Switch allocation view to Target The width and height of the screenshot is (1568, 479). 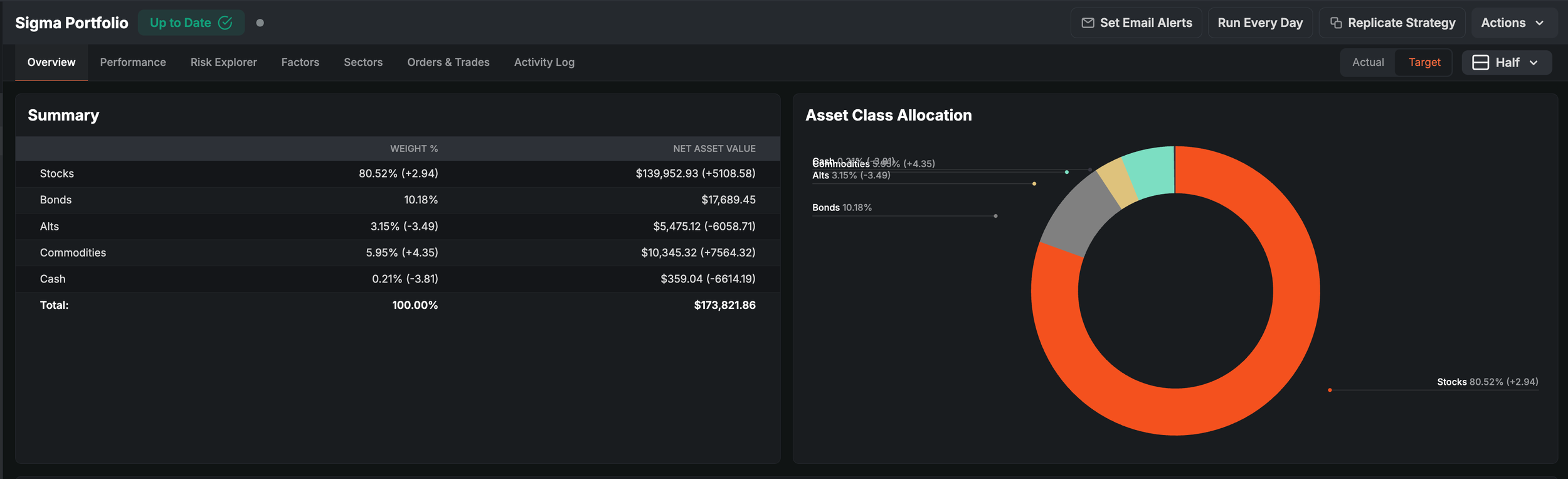click(x=1424, y=62)
